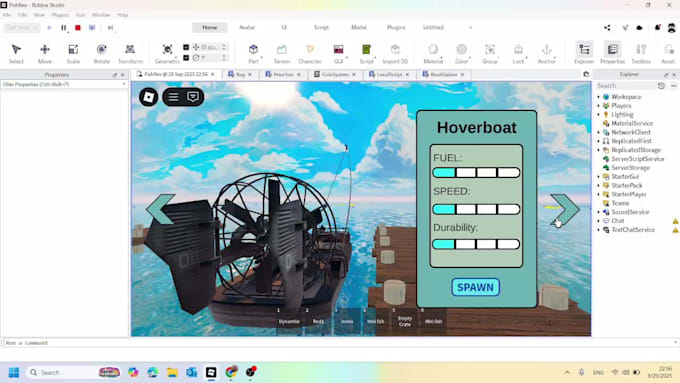
Task: Open the Untitled tab dropdown arrow
Action: pos(471,28)
